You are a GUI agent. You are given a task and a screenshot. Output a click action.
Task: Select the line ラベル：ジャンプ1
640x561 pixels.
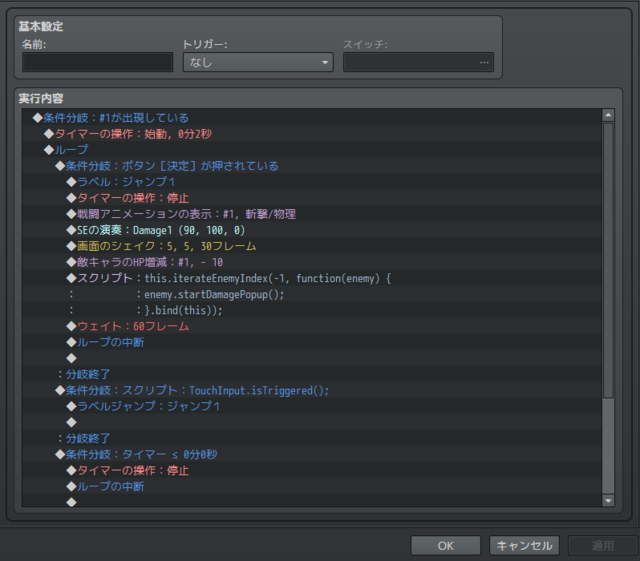pyautogui.click(x=312, y=182)
